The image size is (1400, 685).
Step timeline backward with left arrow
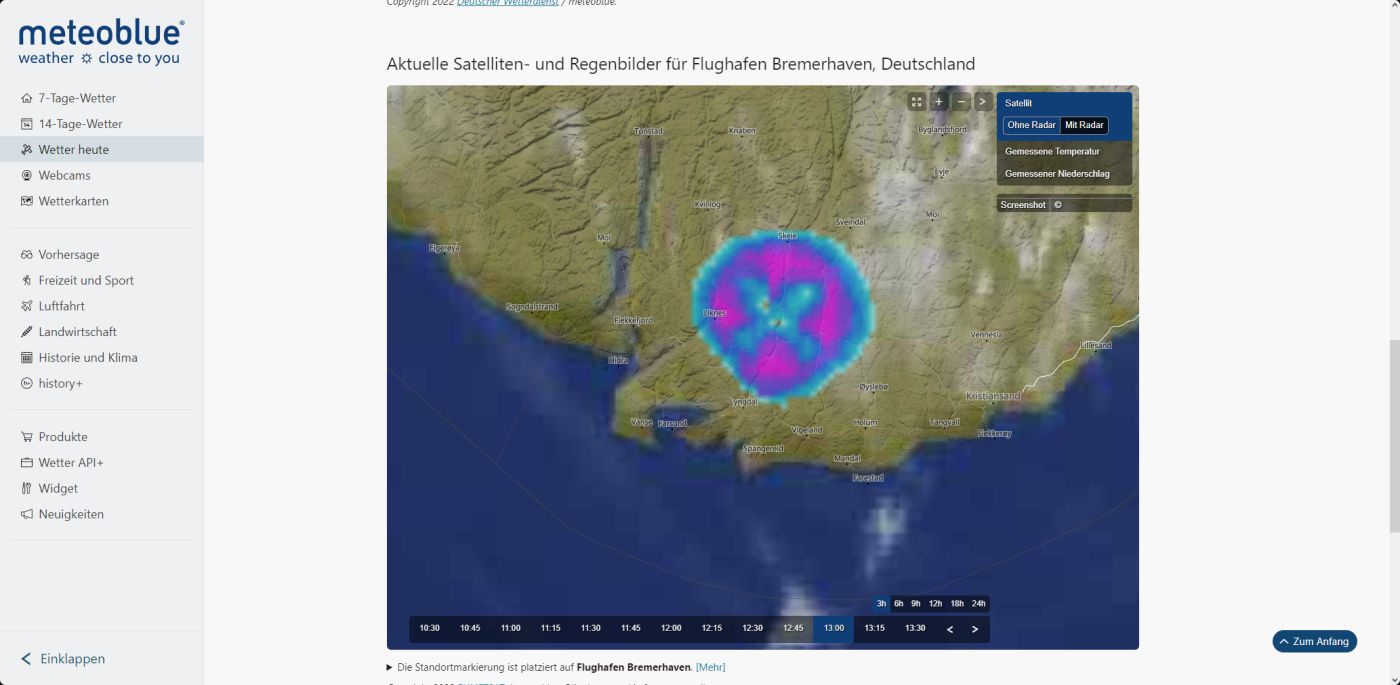click(x=949, y=629)
